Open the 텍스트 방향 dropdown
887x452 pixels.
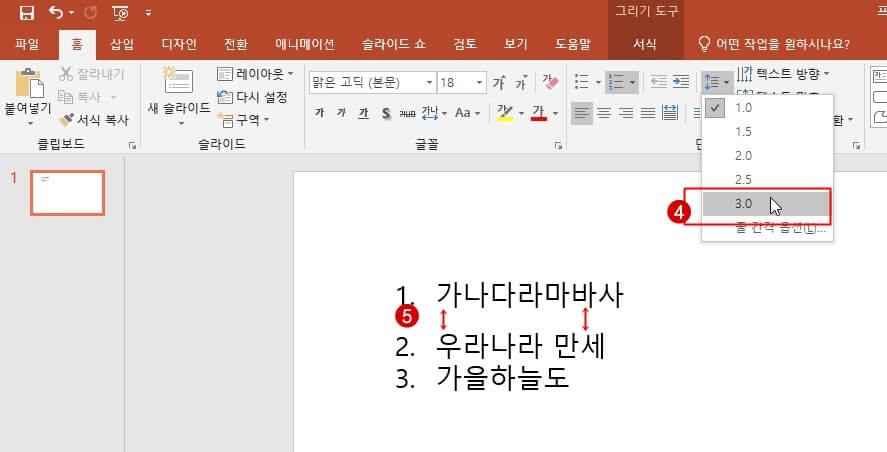783,74
